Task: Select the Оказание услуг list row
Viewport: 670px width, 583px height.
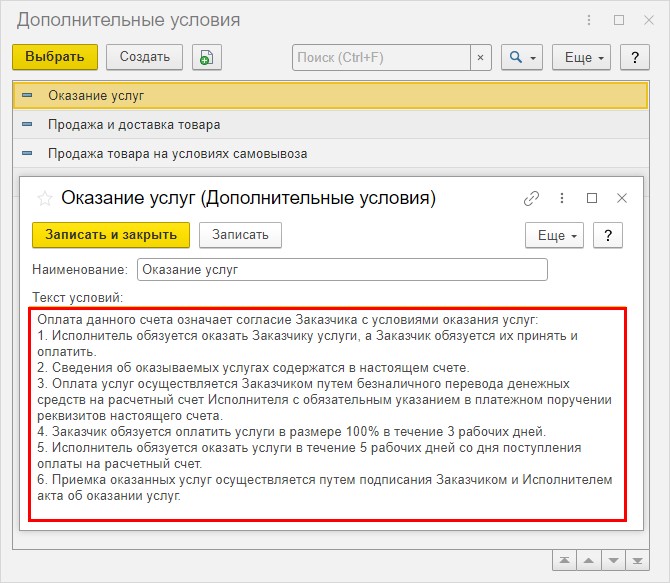Action: [x=331, y=95]
